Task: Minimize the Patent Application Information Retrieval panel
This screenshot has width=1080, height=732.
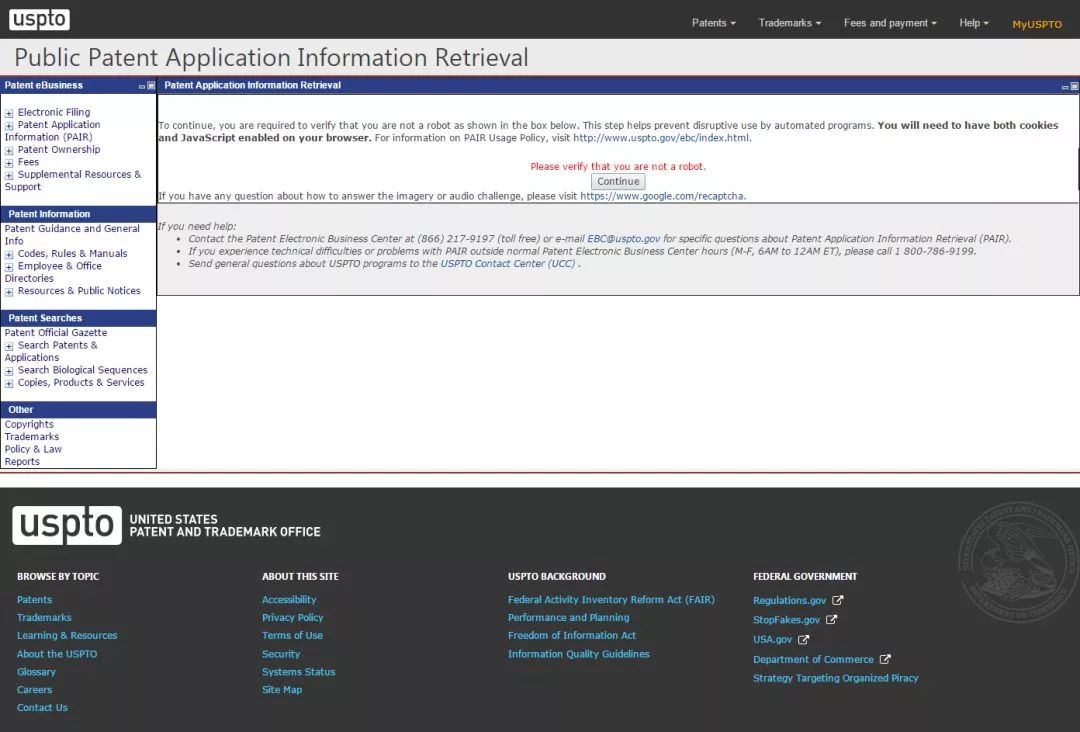Action: (x=1066, y=86)
